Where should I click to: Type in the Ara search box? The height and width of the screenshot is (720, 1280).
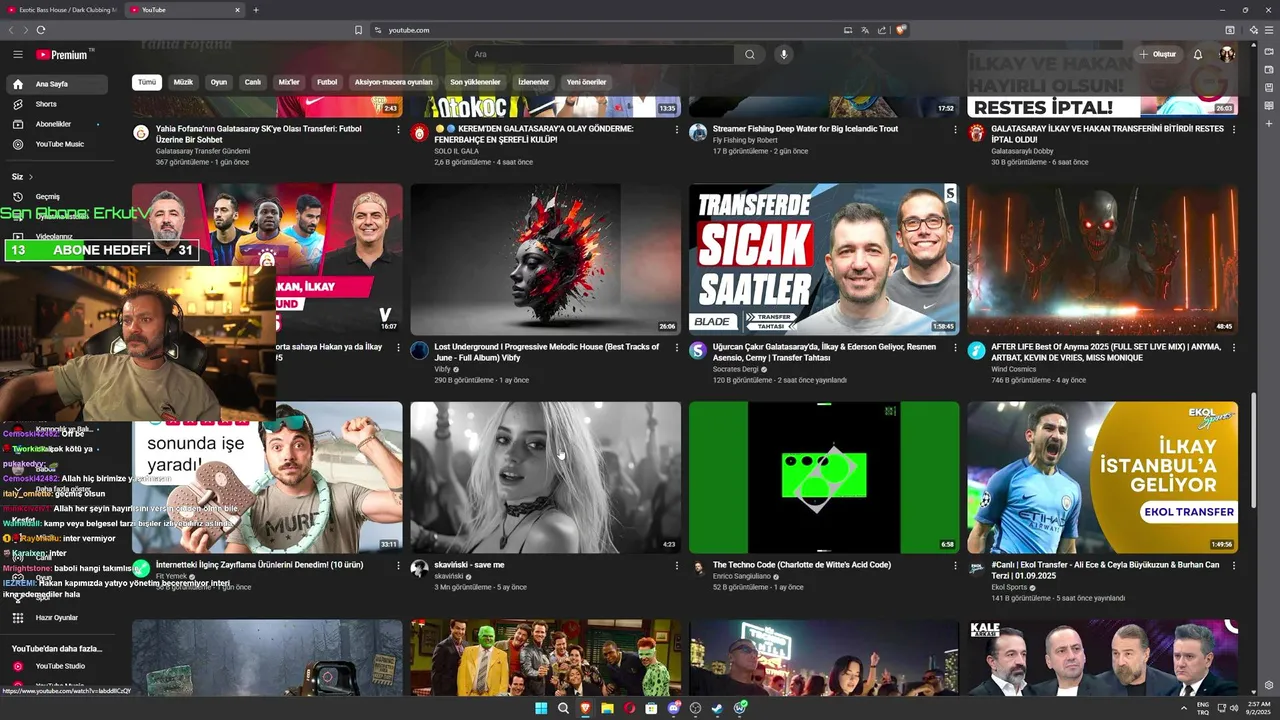coord(600,54)
